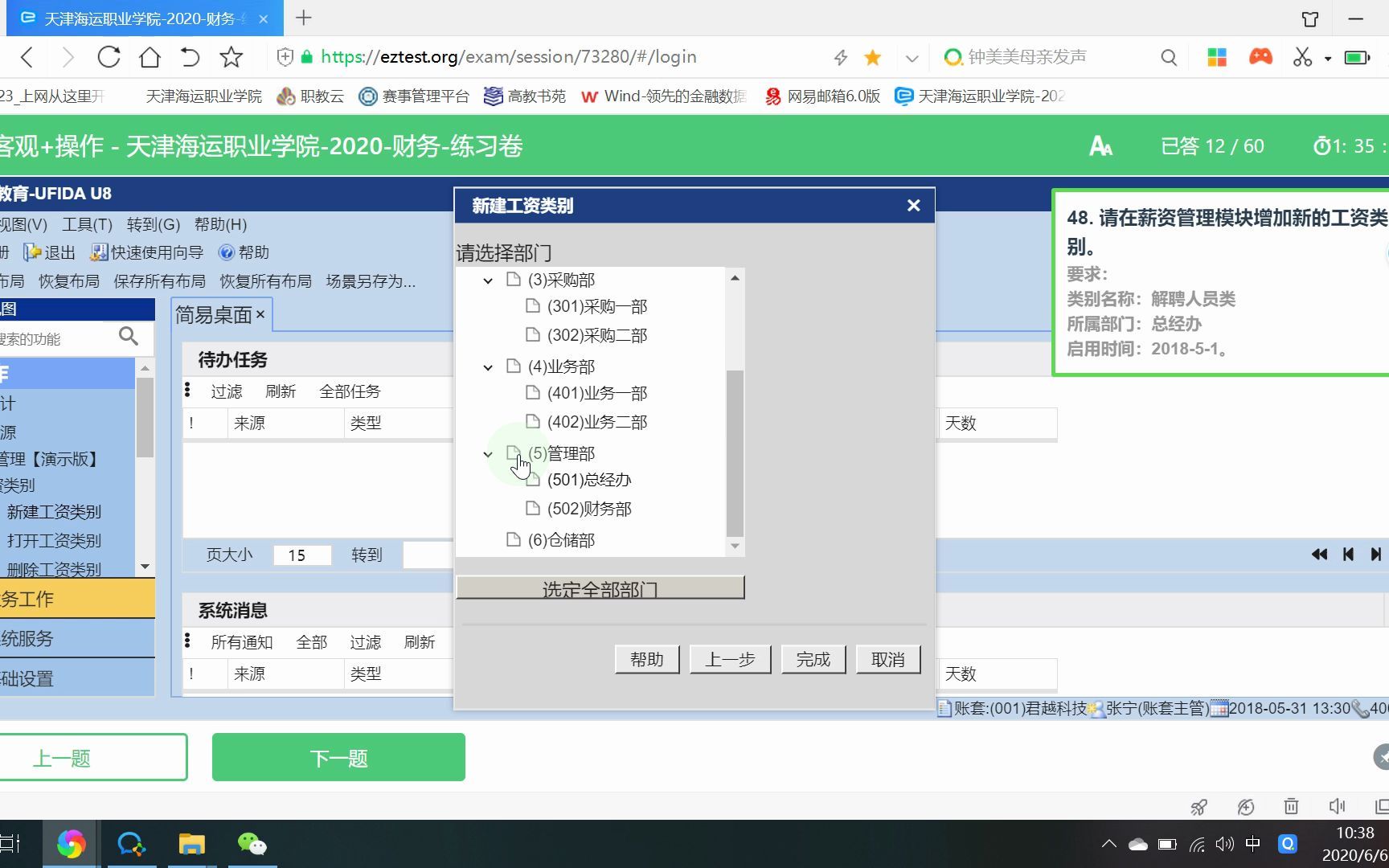Image resolution: width=1389 pixels, height=868 pixels.
Task: Close the 简易桌面 tab
Action: 260,315
